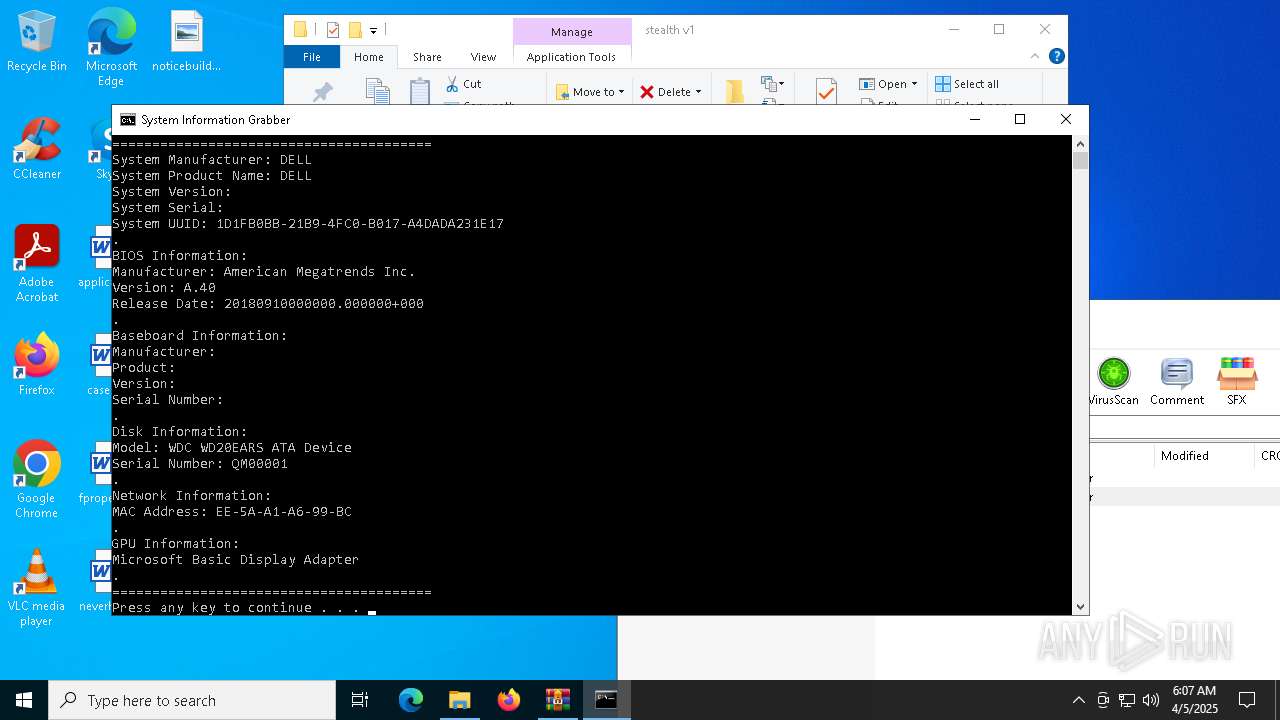Collapse the Explorer ribbon with the chevron
Image resolution: width=1280 pixels, height=720 pixels.
tap(1036, 56)
